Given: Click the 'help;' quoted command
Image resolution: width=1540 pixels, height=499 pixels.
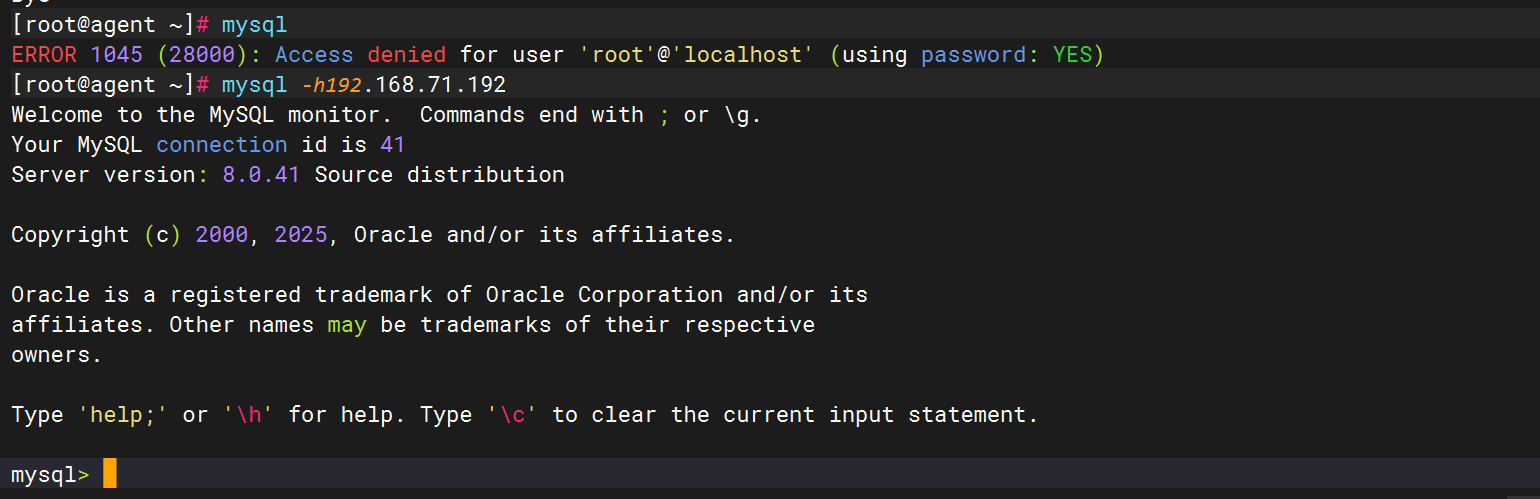Looking at the screenshot, I should 123,415.
